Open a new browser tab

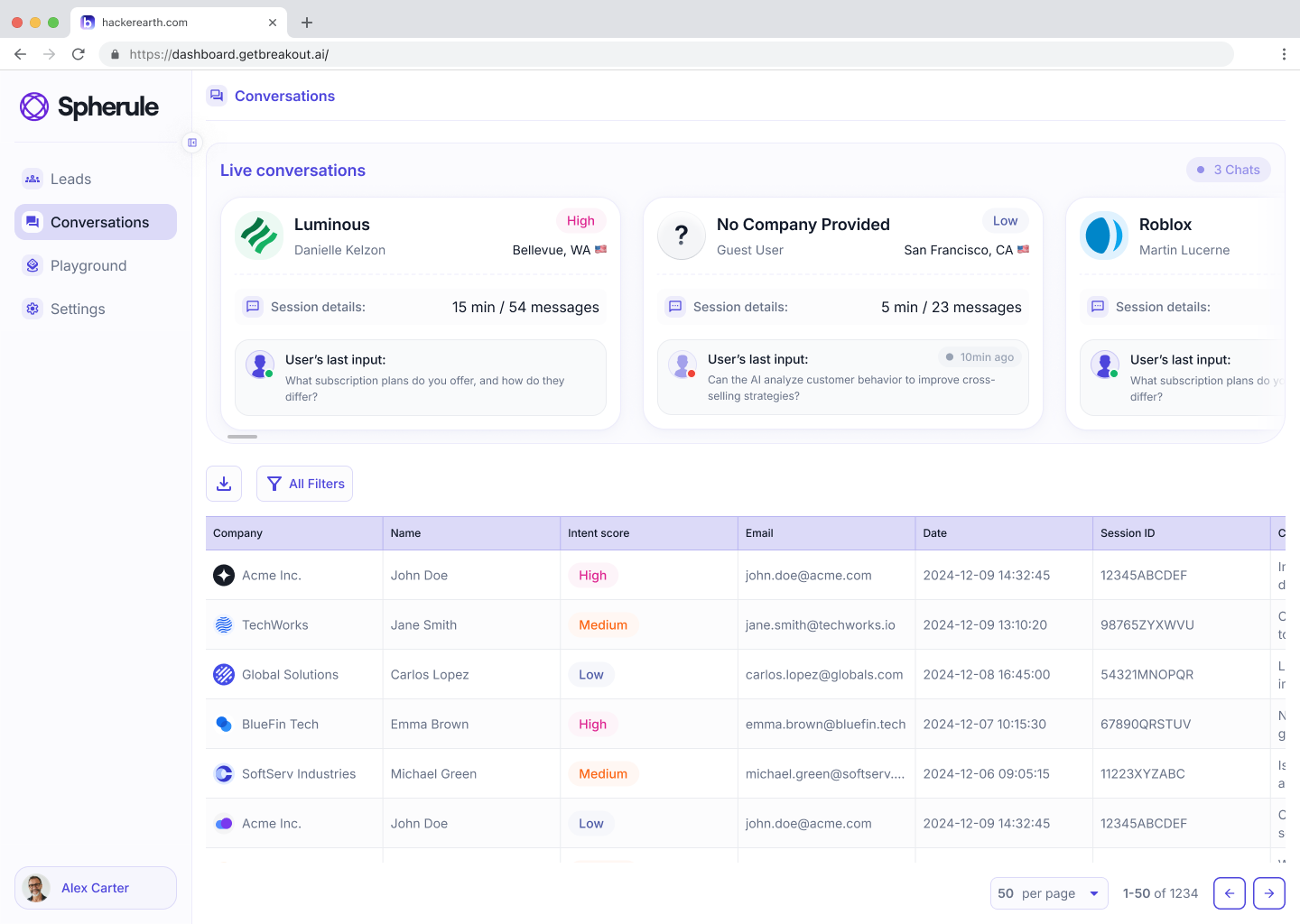(x=307, y=23)
